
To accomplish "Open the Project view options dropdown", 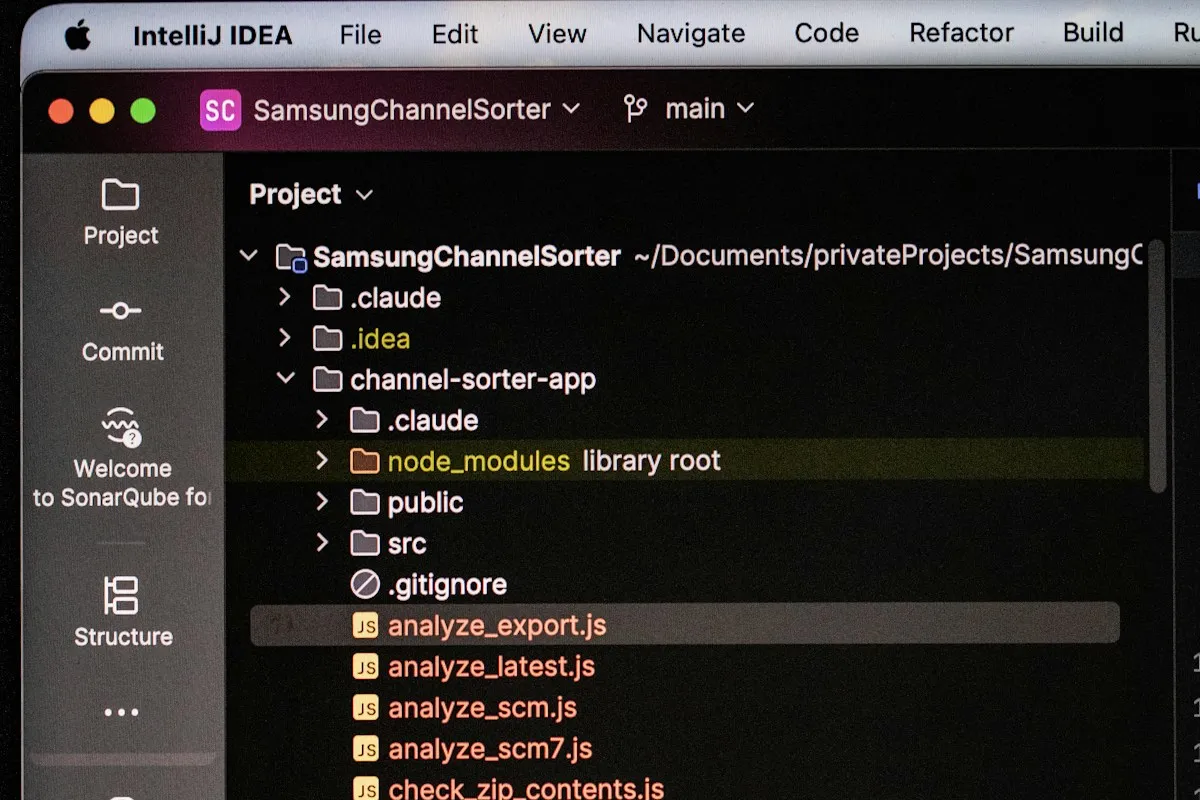I will (364, 195).
